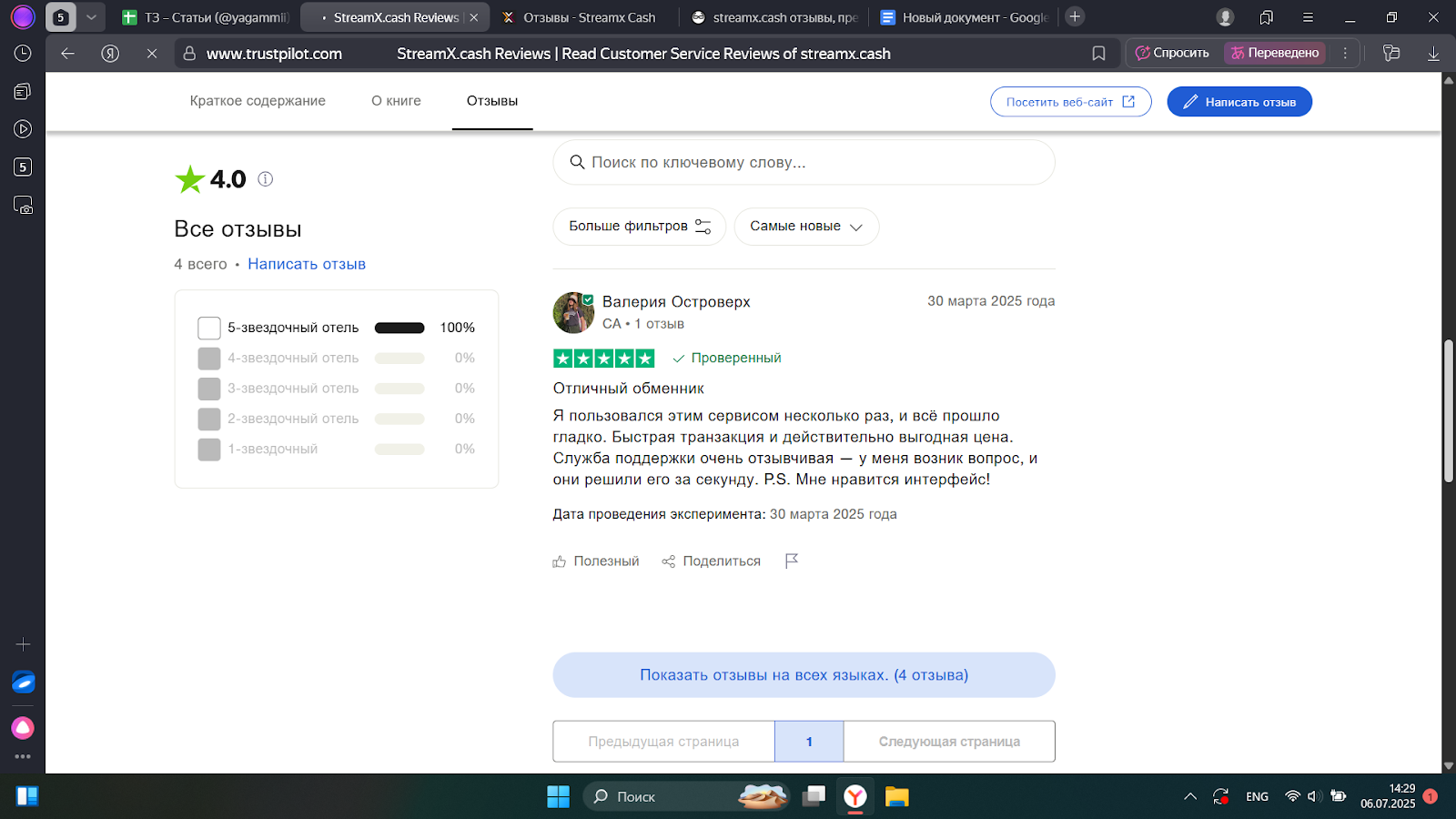Click the Поиск по ключевому слову field
Viewport: 1456px width, 819px height.
[804, 162]
